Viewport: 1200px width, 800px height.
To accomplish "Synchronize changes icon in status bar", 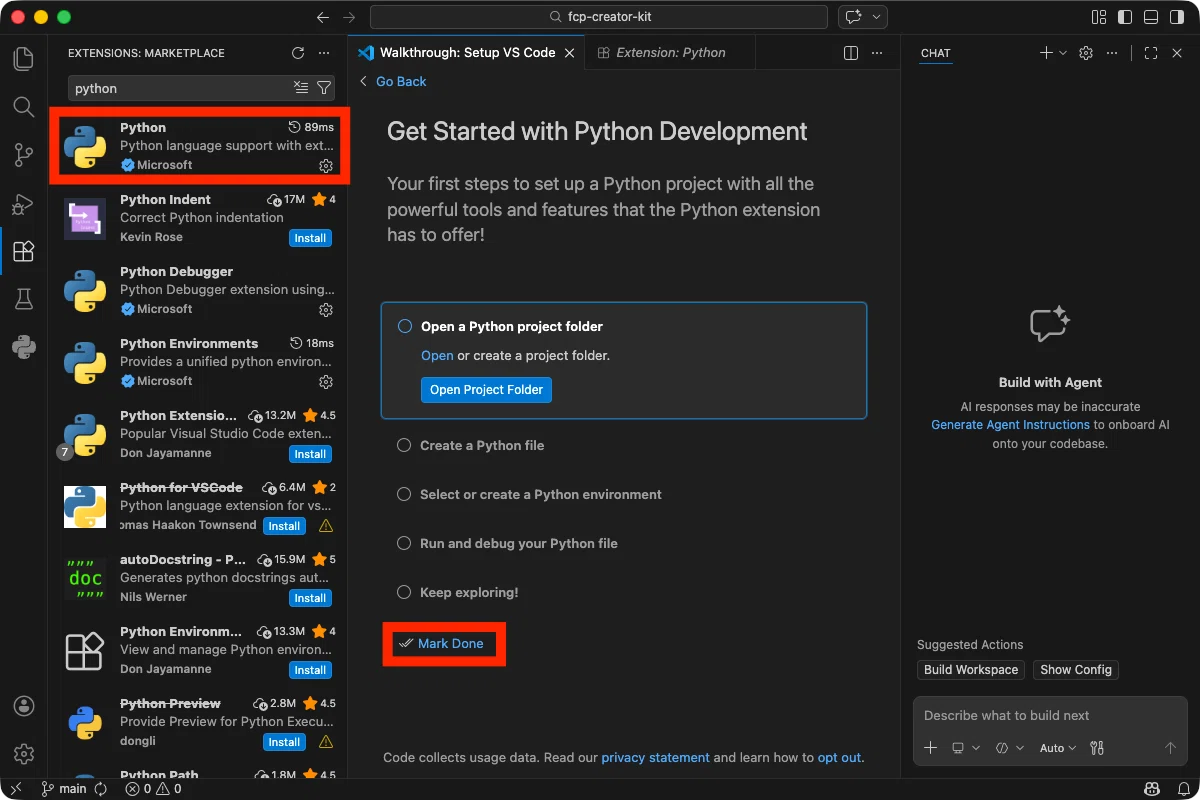I will pyautogui.click(x=100, y=789).
